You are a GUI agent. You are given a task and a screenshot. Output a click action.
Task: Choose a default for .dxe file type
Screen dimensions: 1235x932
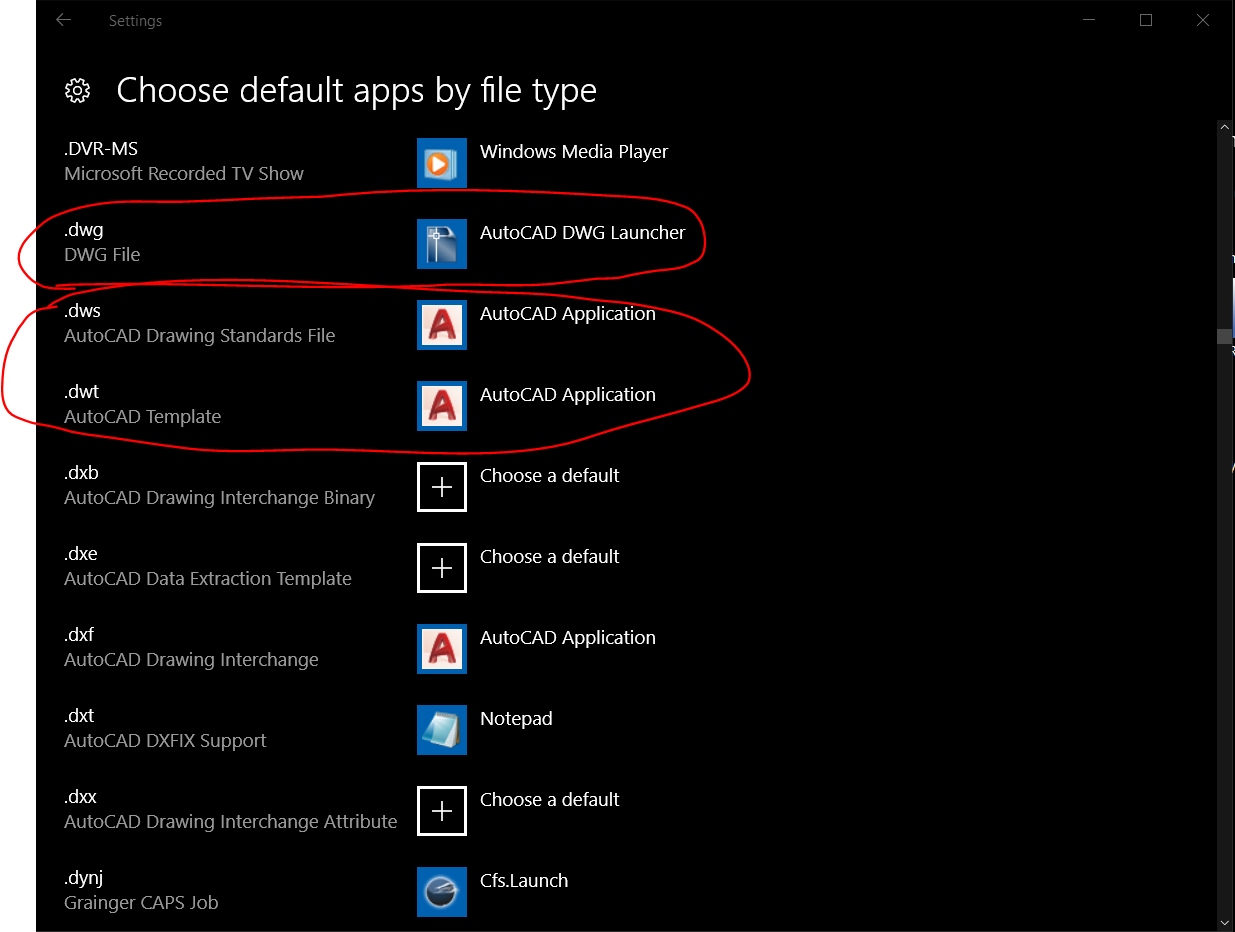[x=550, y=557]
